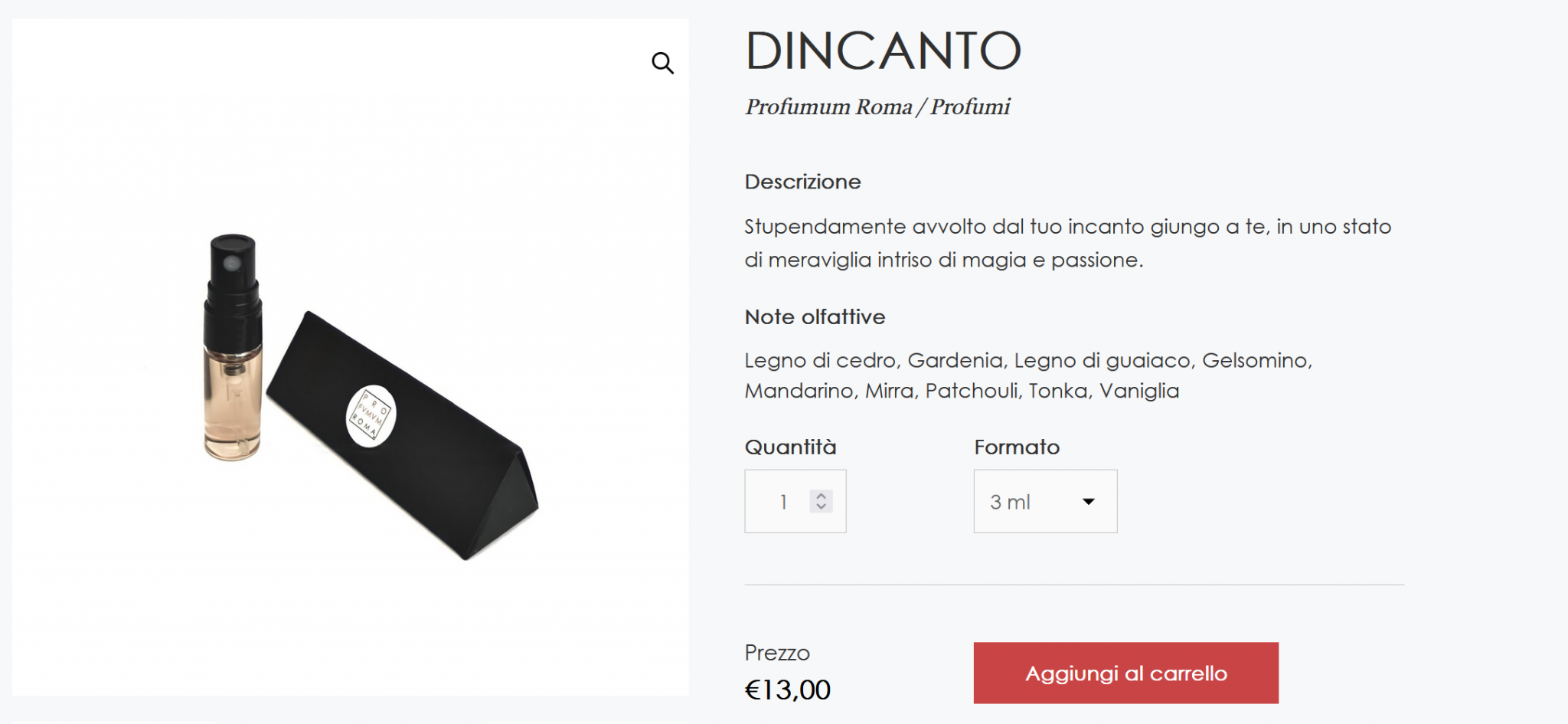Click the Prezzo label
This screenshot has width=1568, height=724.
point(776,653)
